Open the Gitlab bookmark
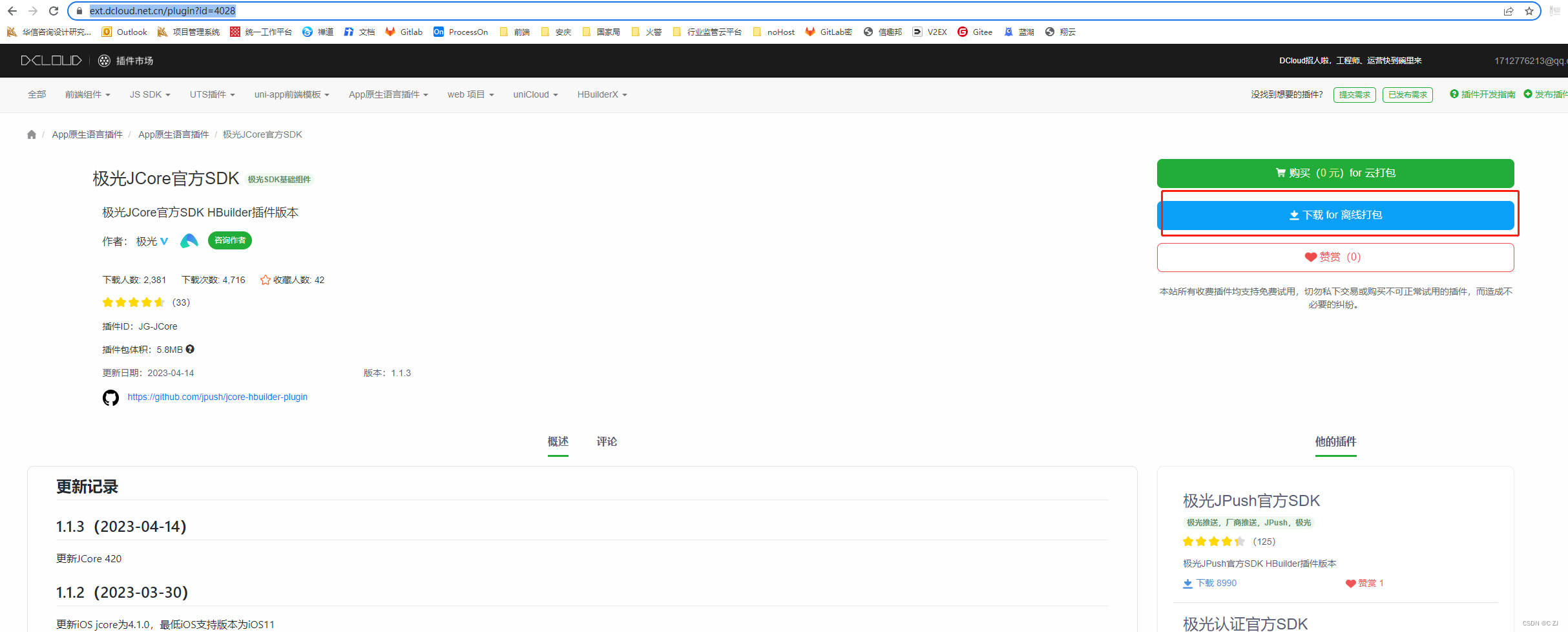 tap(404, 32)
